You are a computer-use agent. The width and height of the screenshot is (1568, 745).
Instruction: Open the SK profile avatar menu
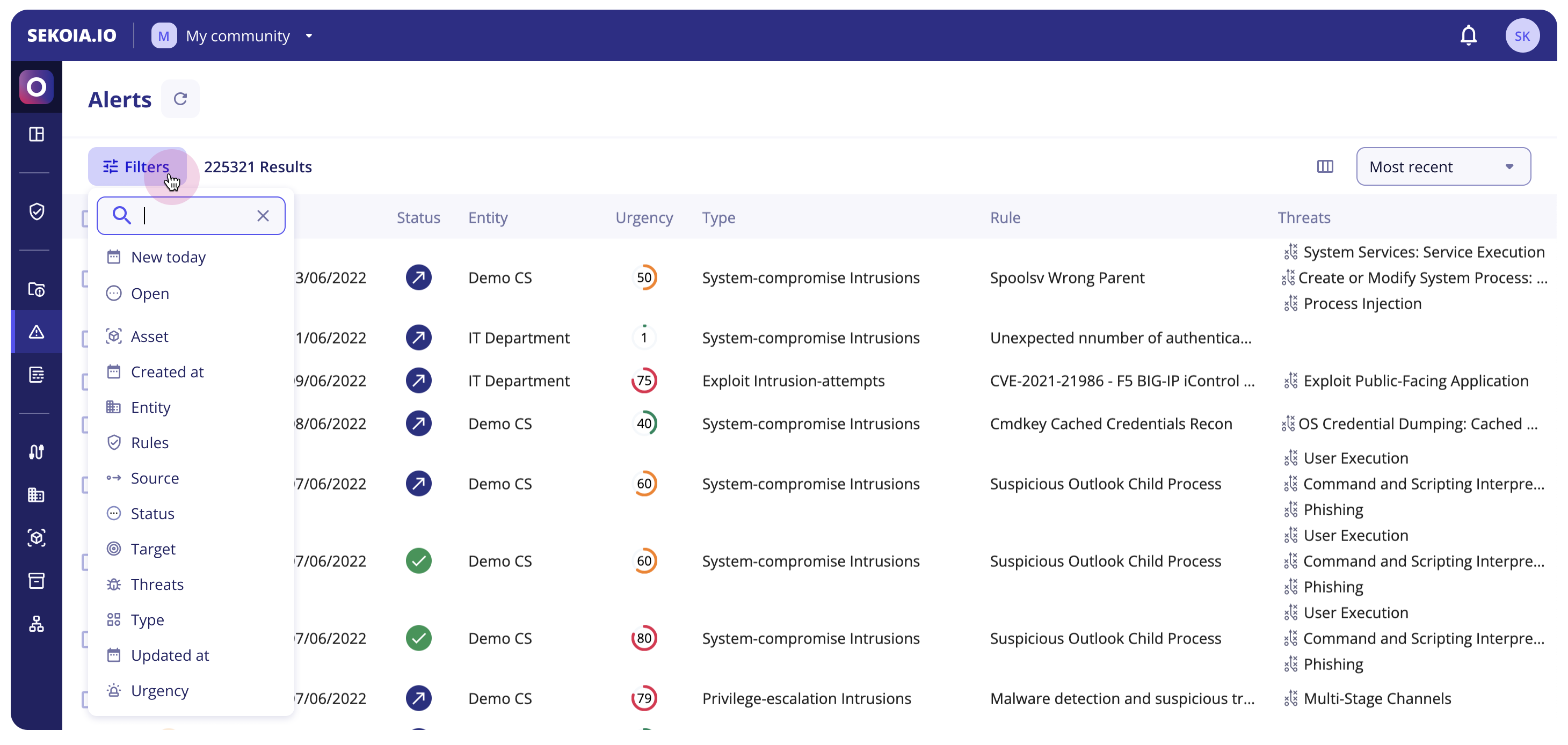(1522, 35)
